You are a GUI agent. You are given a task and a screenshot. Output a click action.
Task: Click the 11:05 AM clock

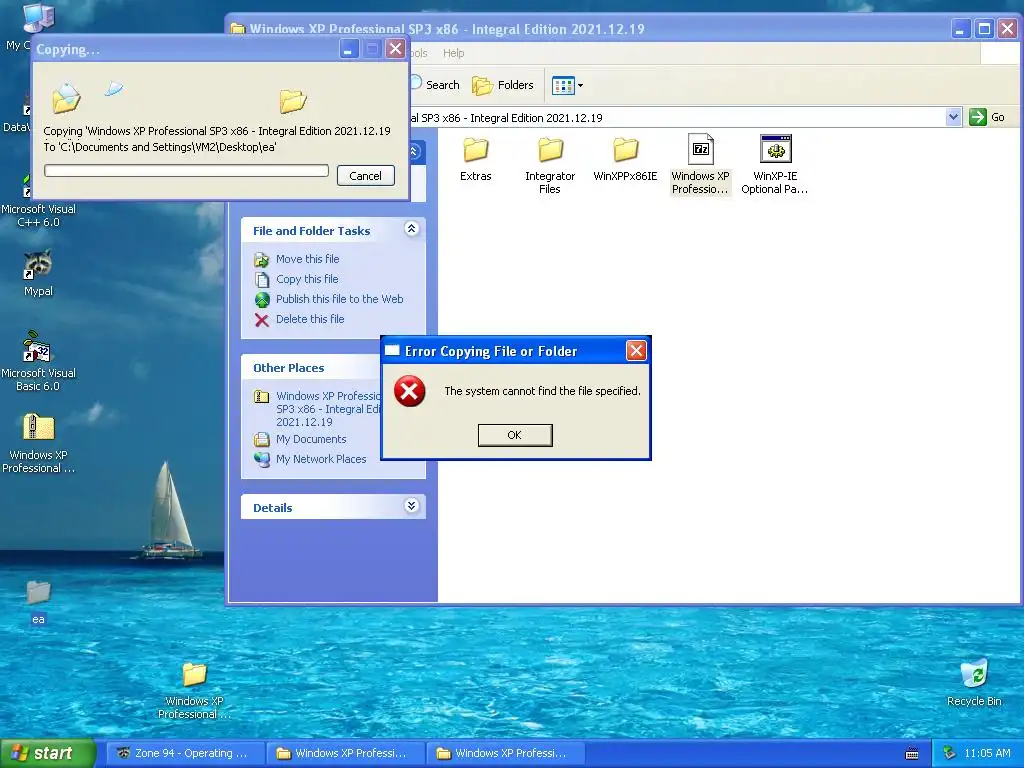pyautogui.click(x=987, y=753)
